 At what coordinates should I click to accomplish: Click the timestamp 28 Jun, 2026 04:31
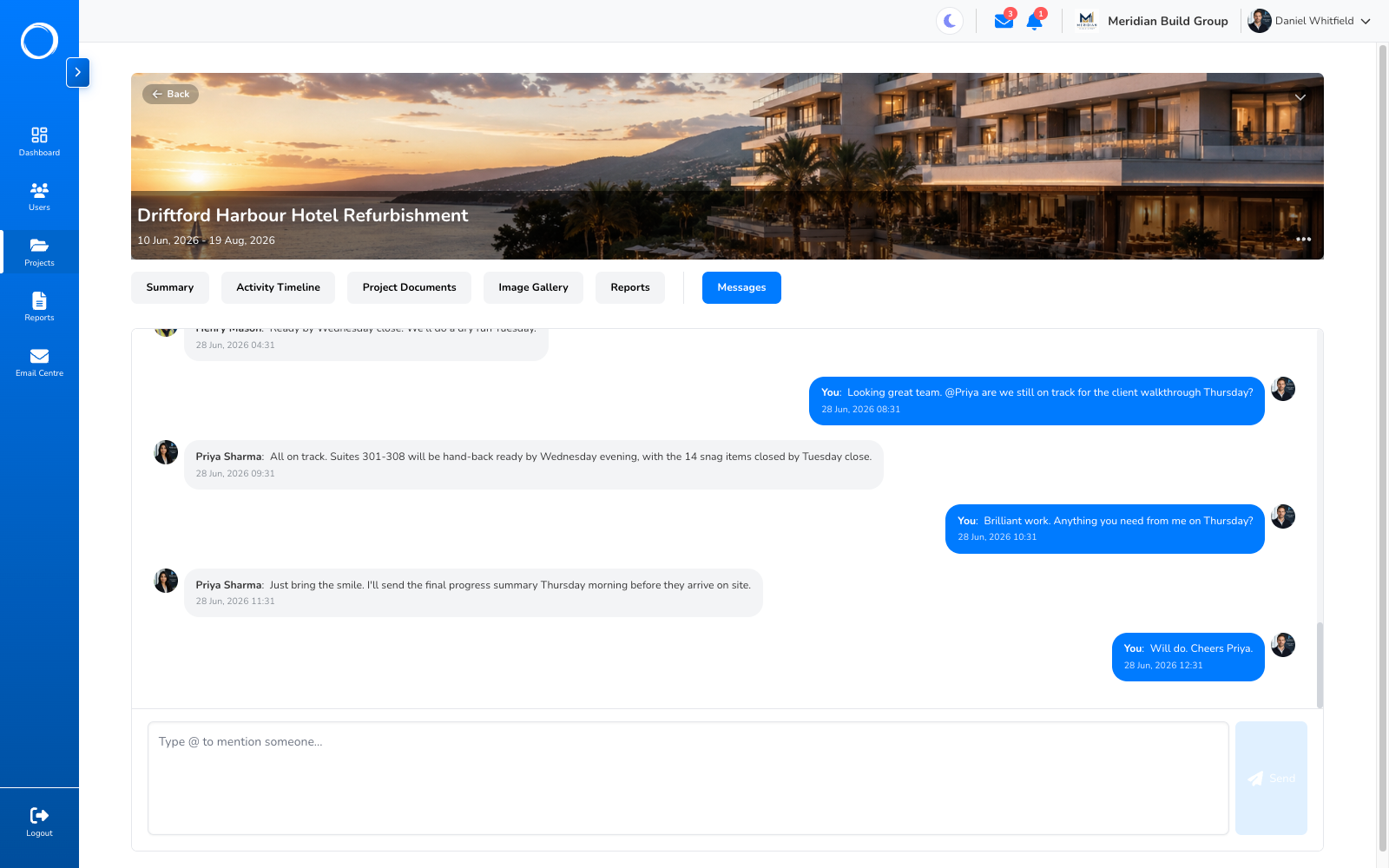click(x=235, y=345)
